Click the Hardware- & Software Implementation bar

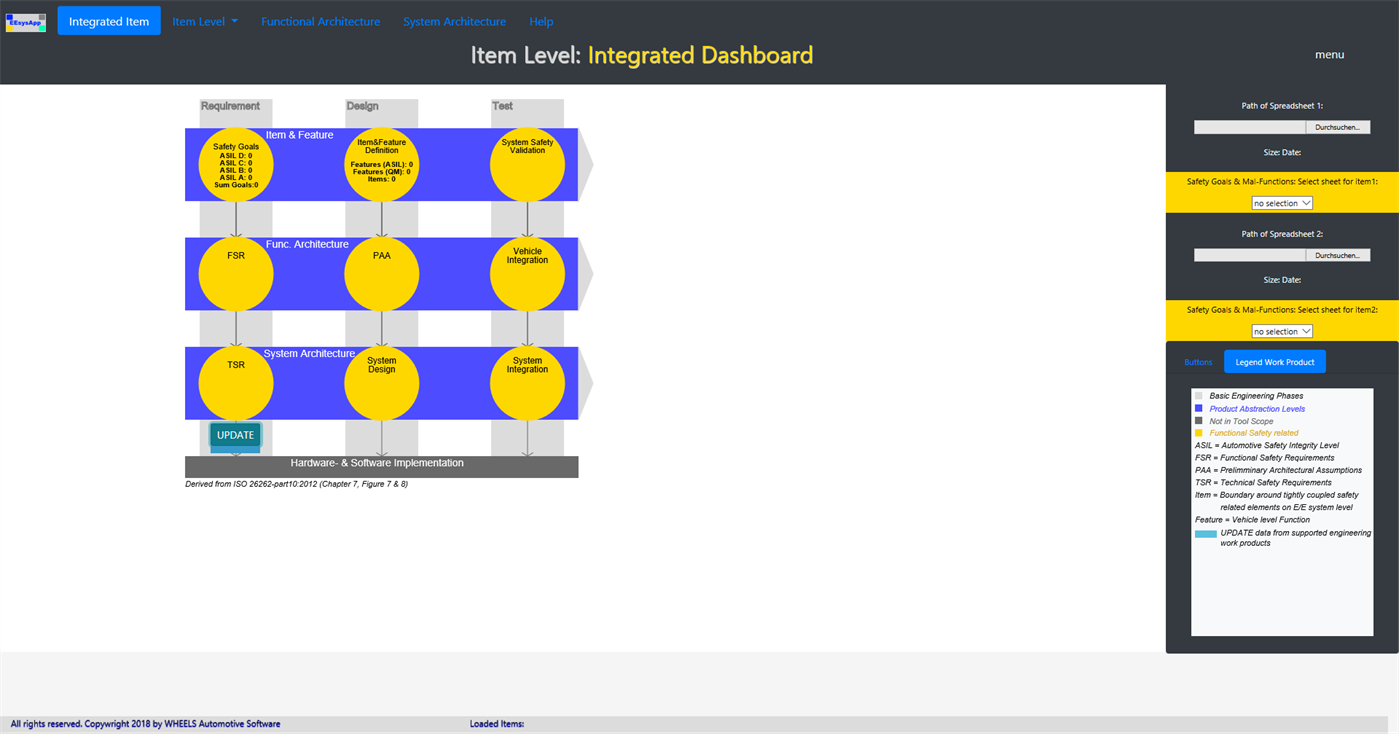pos(382,466)
